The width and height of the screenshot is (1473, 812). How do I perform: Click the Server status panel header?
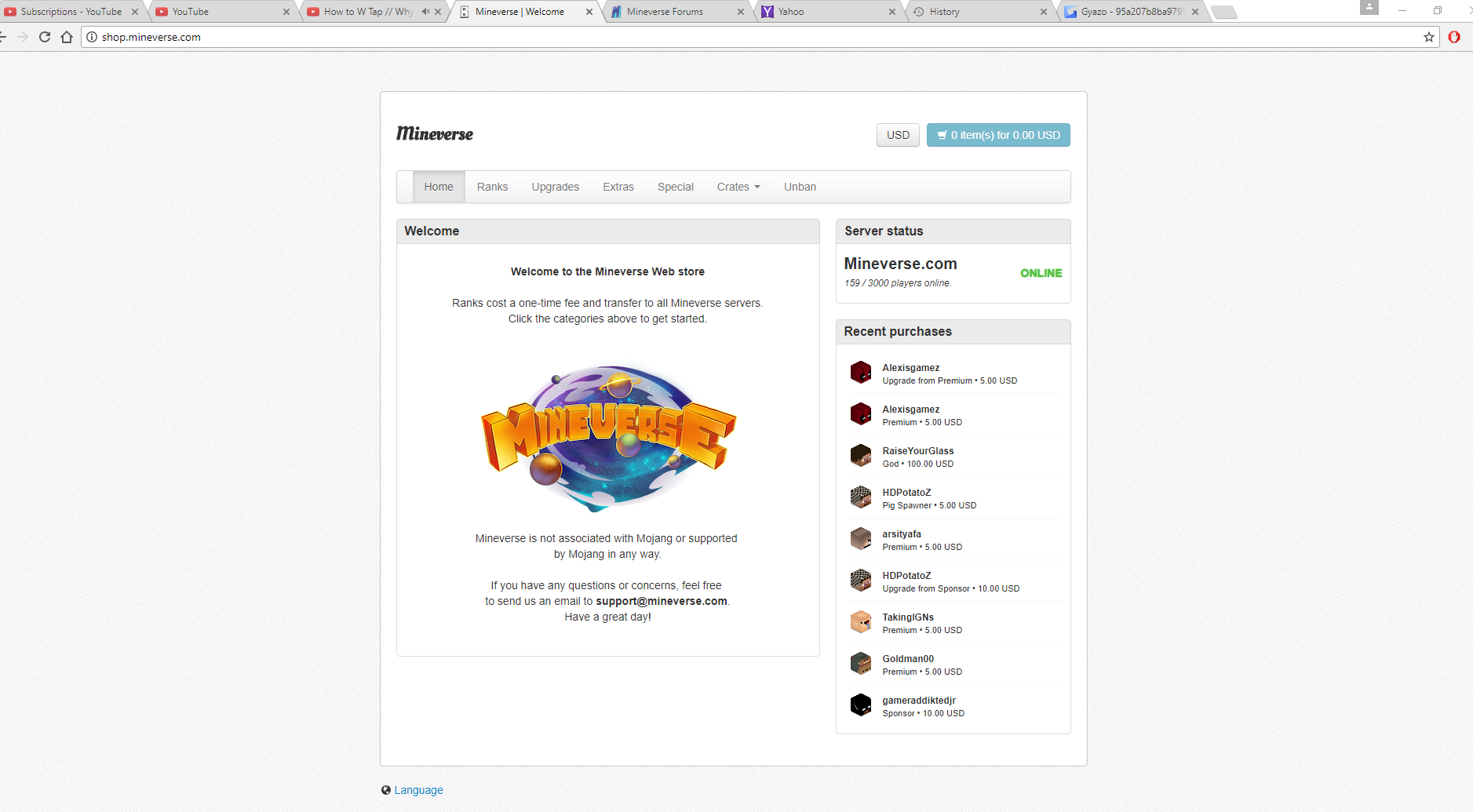(953, 231)
